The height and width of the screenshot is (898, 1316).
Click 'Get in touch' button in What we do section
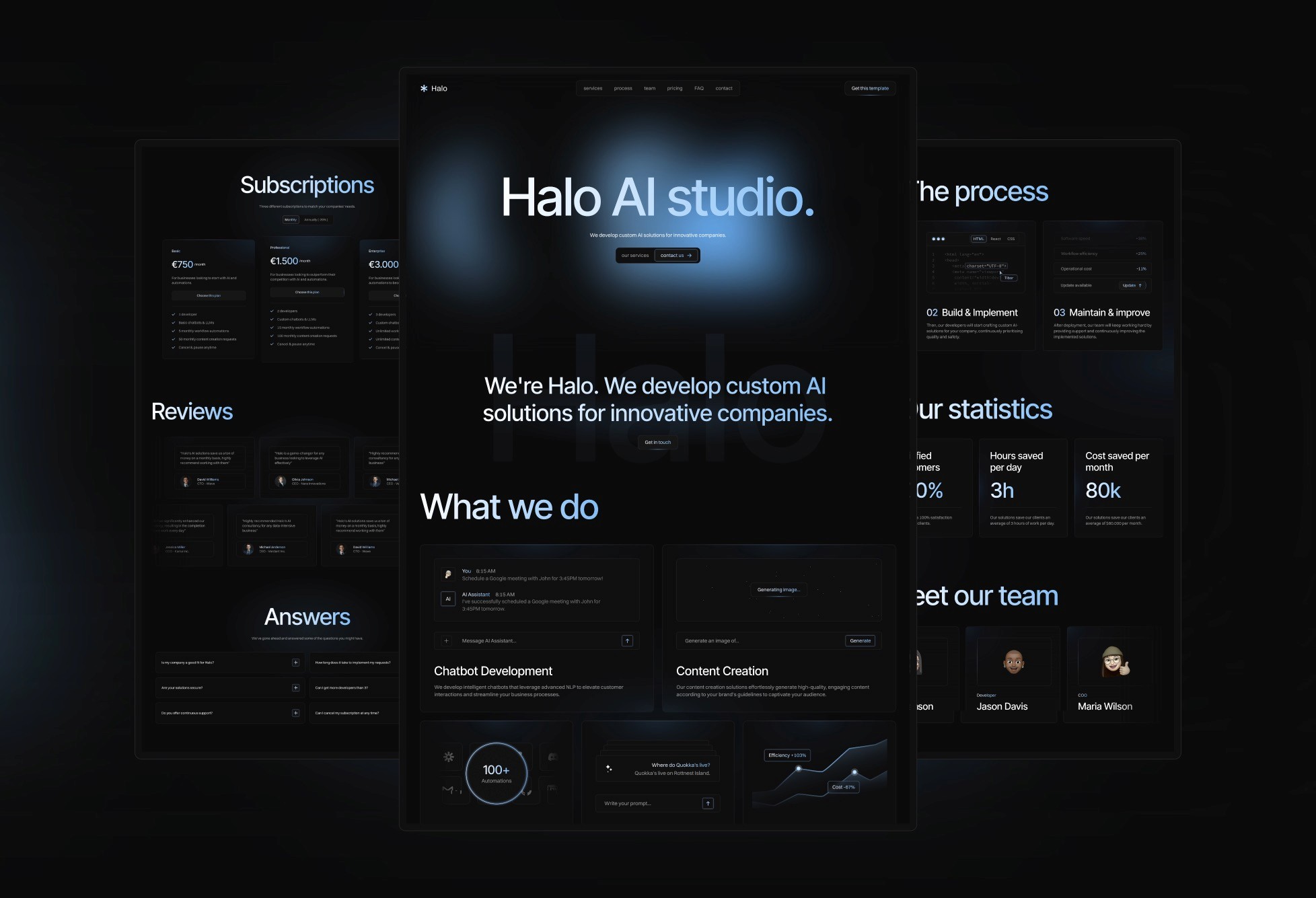(658, 442)
